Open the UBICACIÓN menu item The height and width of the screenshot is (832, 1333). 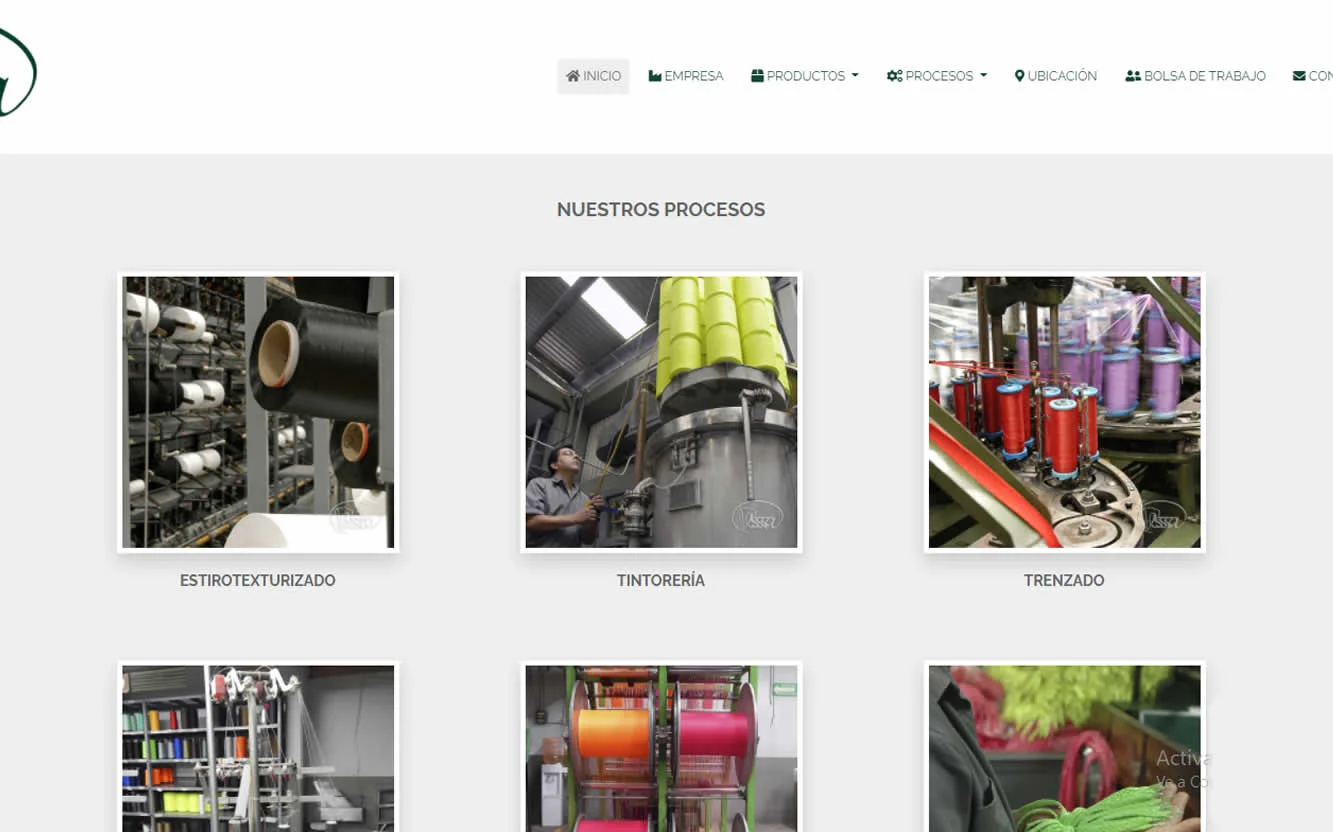[1061, 76]
